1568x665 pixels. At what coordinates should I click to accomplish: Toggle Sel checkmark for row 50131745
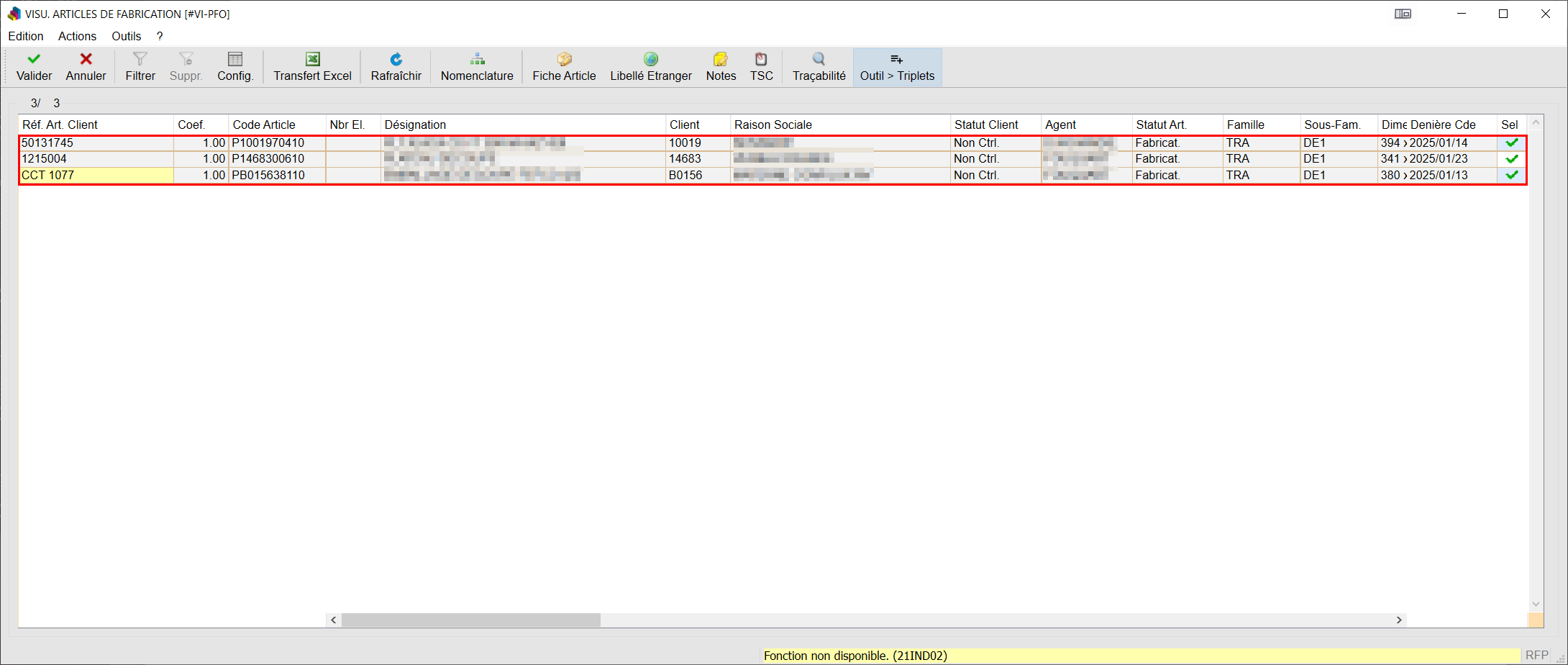point(1512,142)
